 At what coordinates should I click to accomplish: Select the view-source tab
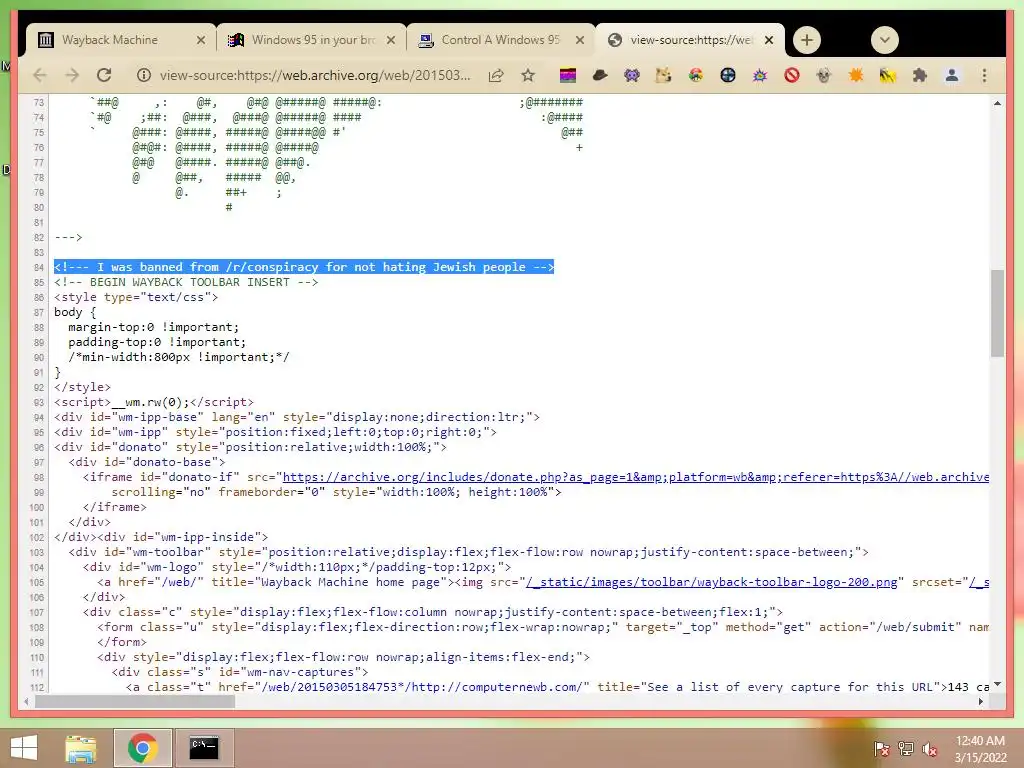click(690, 40)
